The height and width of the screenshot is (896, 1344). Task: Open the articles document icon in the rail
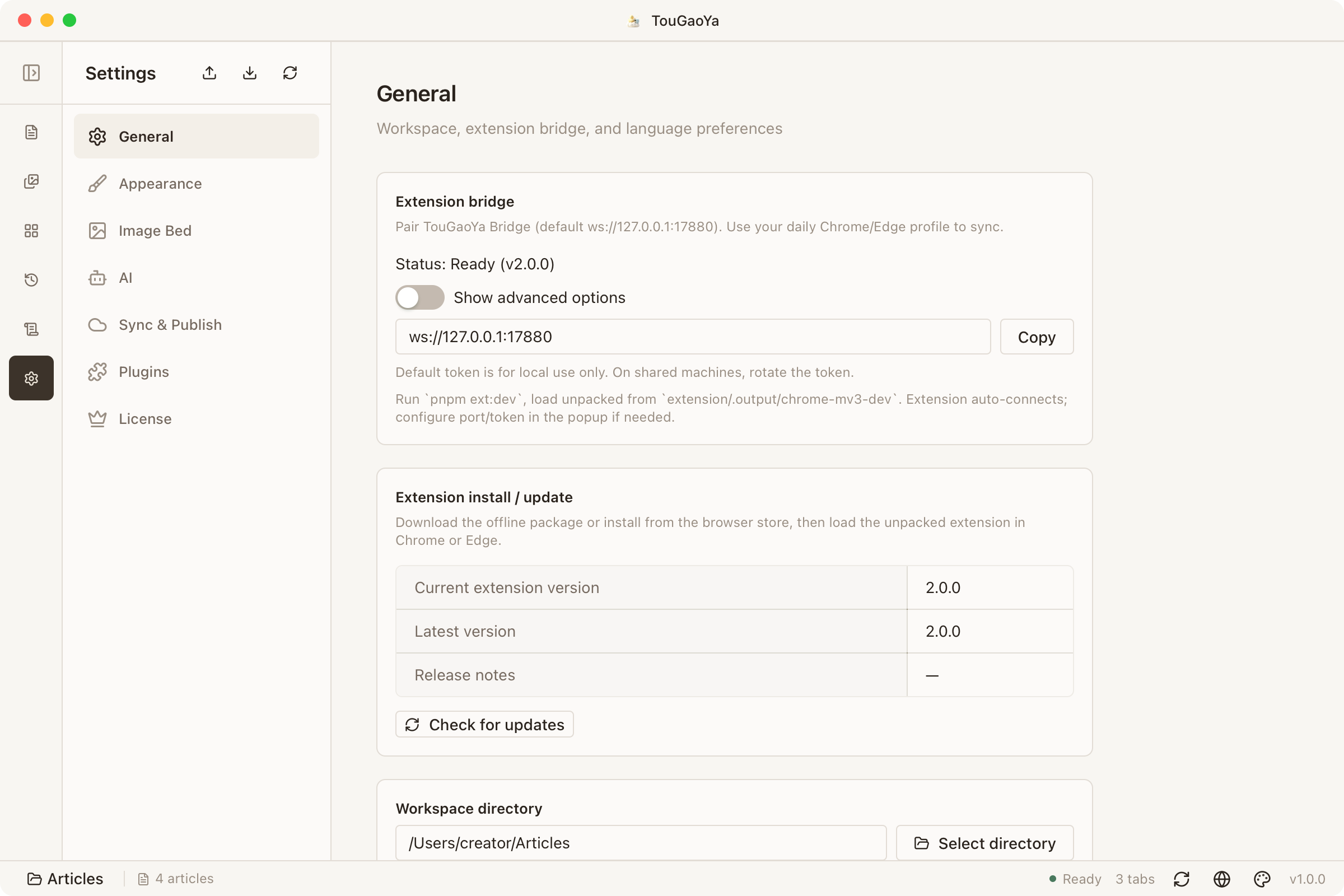click(x=31, y=132)
